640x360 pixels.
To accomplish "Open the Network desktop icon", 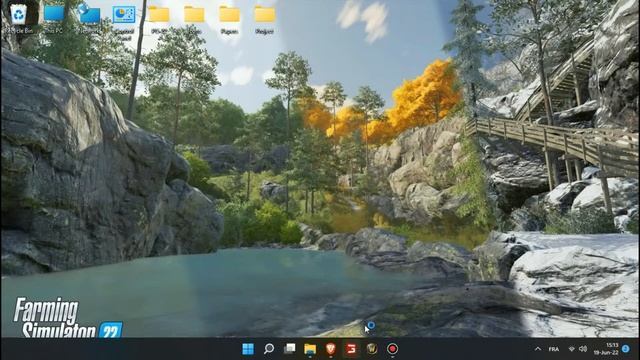I will pyautogui.click(x=89, y=18).
